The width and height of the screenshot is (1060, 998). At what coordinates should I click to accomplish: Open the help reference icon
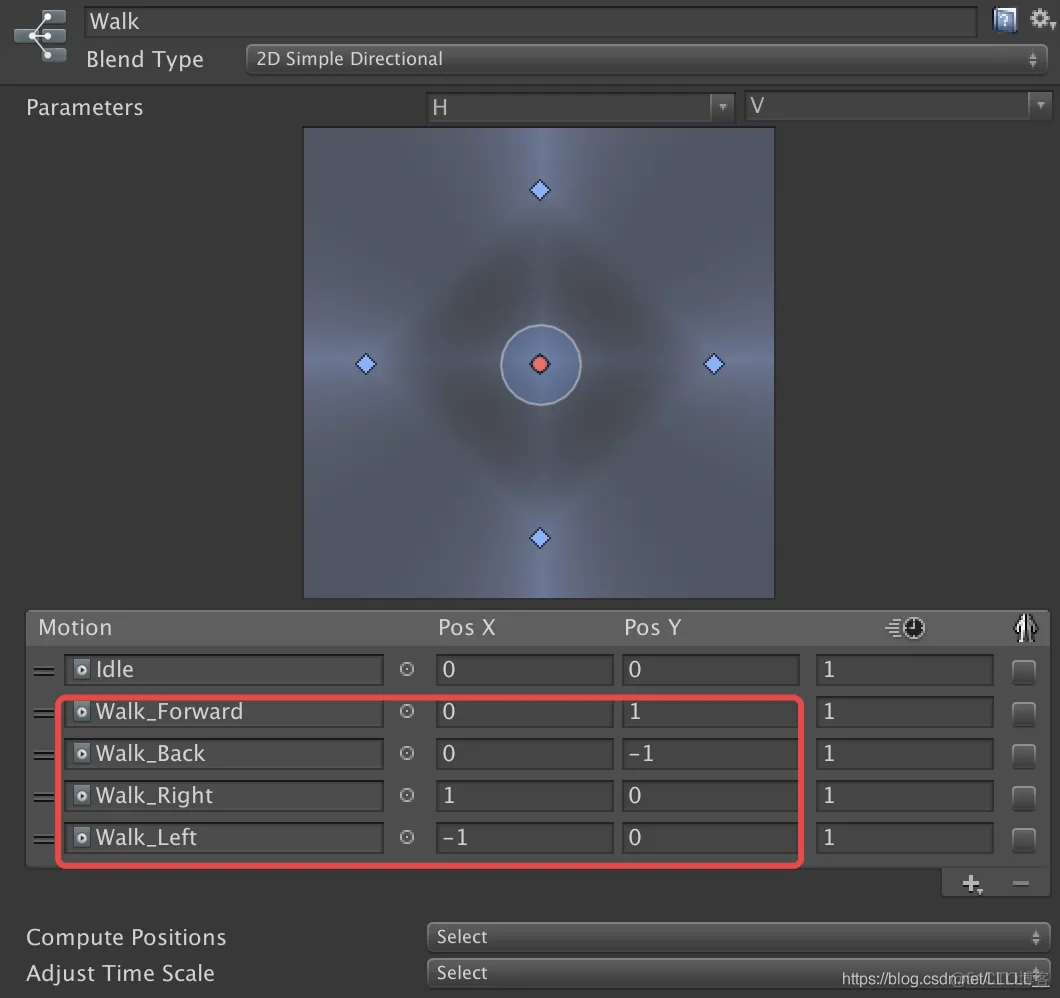pyautogui.click(x=1005, y=20)
